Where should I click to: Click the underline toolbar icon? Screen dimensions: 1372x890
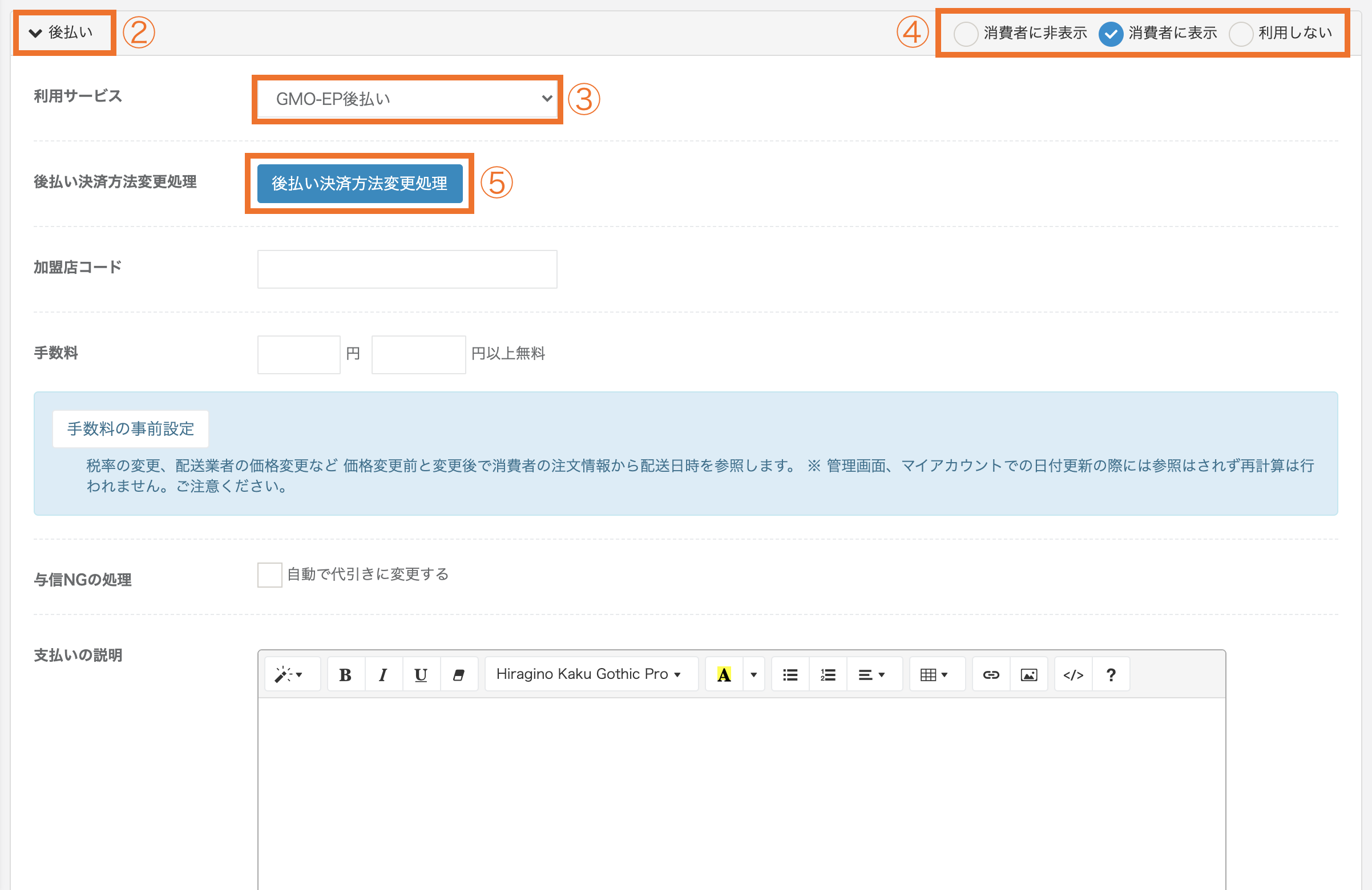pyautogui.click(x=421, y=674)
